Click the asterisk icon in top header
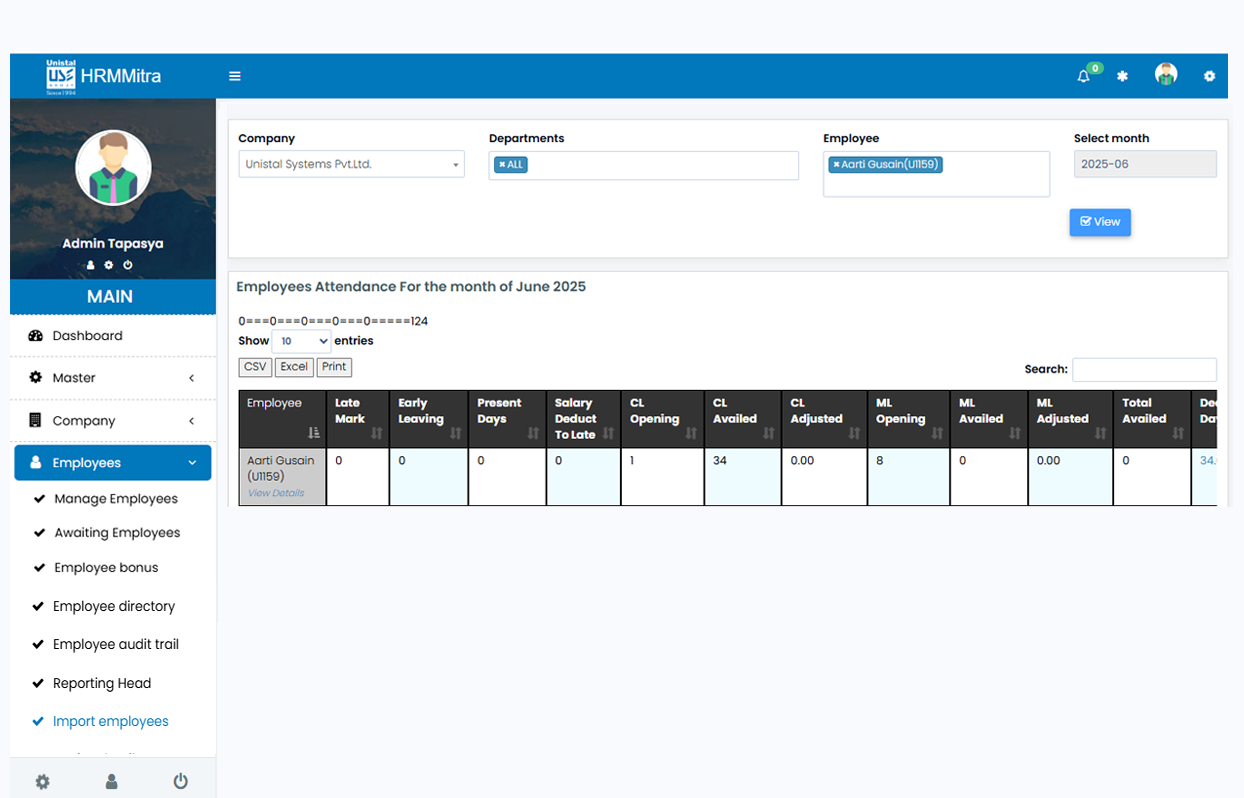Viewport: 1244px width, 798px height. point(1122,76)
